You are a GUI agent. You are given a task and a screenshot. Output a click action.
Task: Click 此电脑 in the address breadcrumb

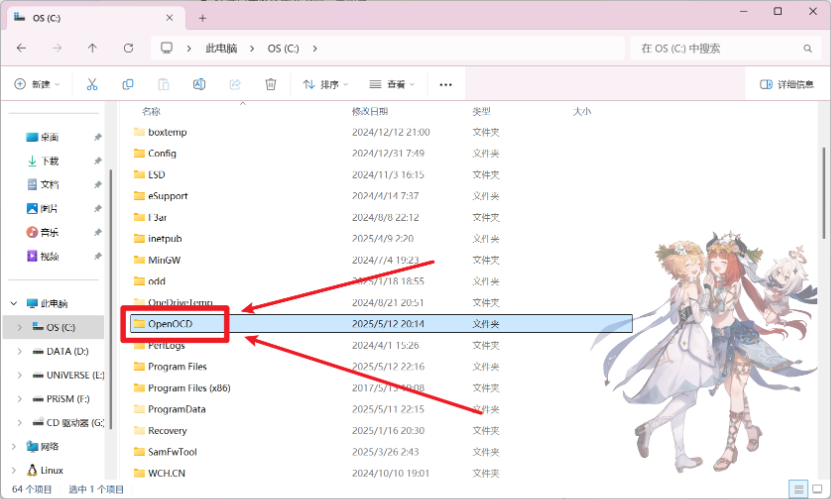click(221, 49)
